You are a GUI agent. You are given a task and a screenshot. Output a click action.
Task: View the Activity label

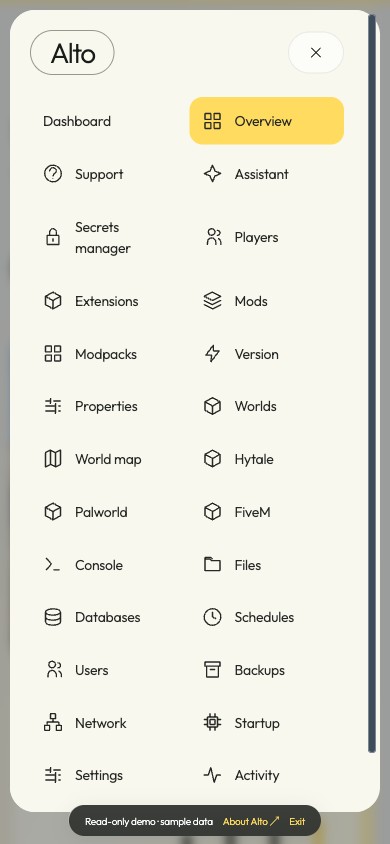(257, 776)
